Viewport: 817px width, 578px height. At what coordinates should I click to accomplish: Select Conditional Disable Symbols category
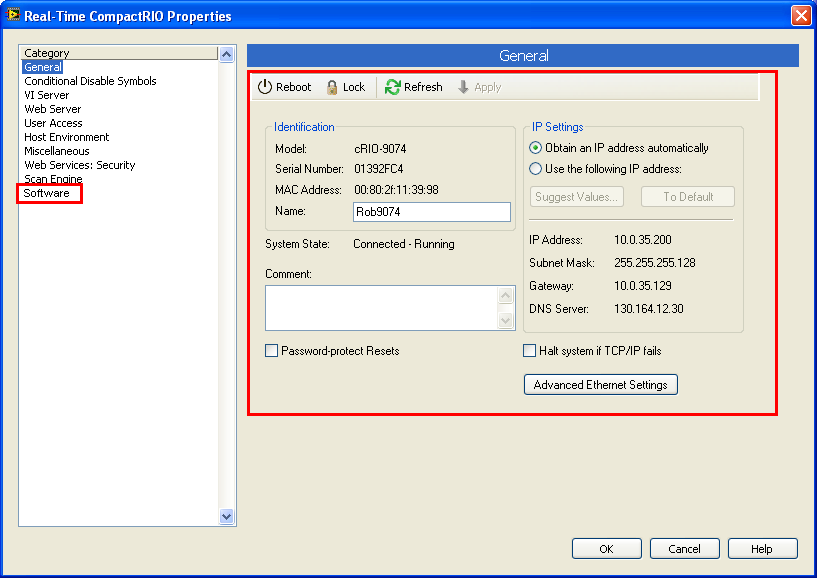[x=90, y=81]
